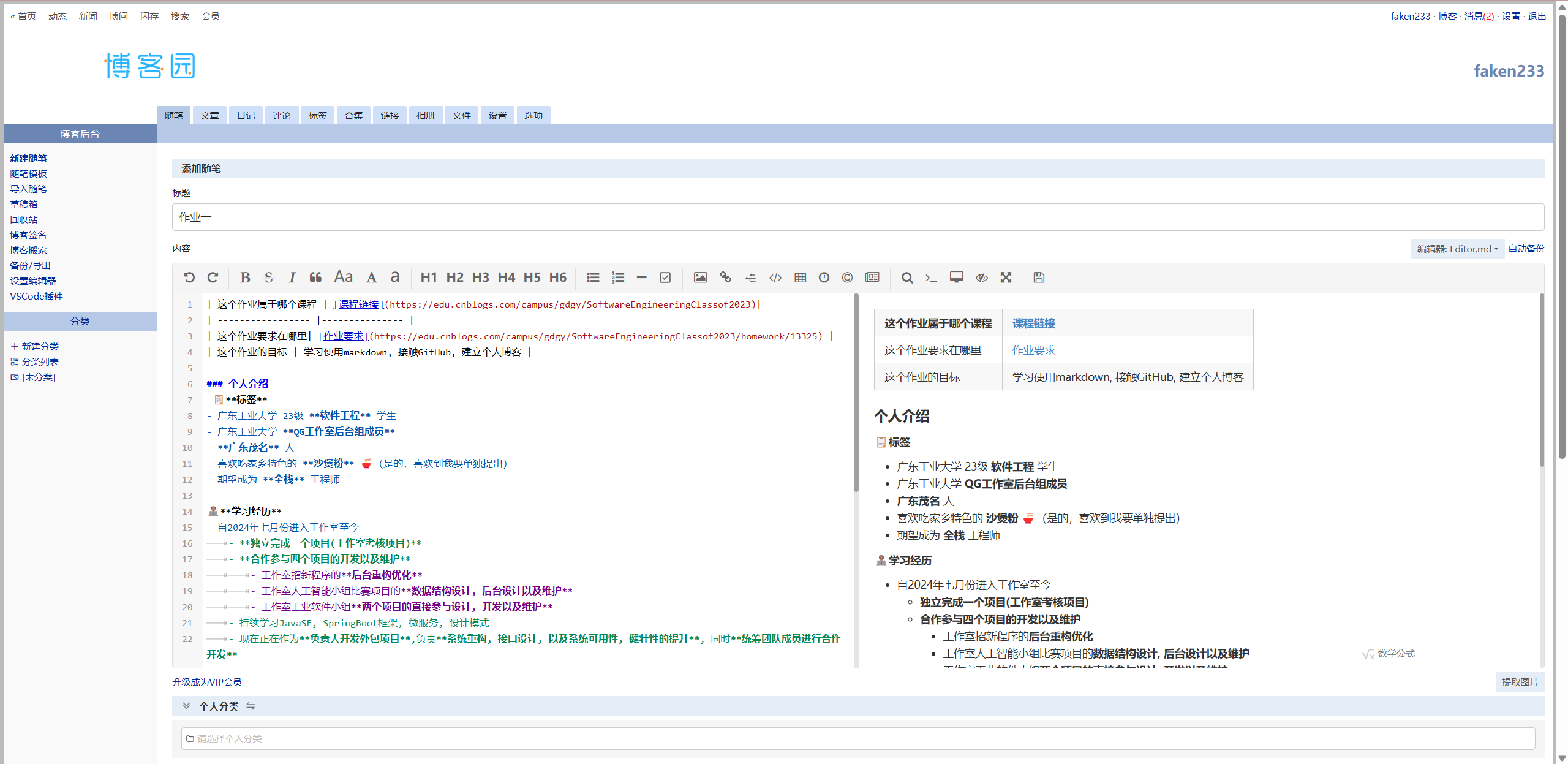1568x764 pixels.
Task: Click the insert image icon
Action: tap(700, 278)
